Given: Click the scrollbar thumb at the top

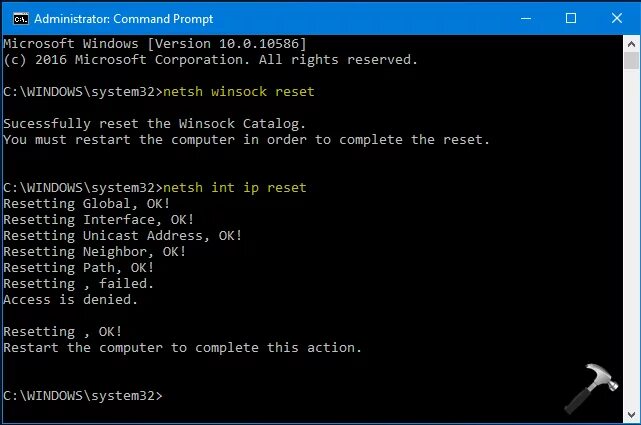Looking at the screenshot, I should [632, 60].
